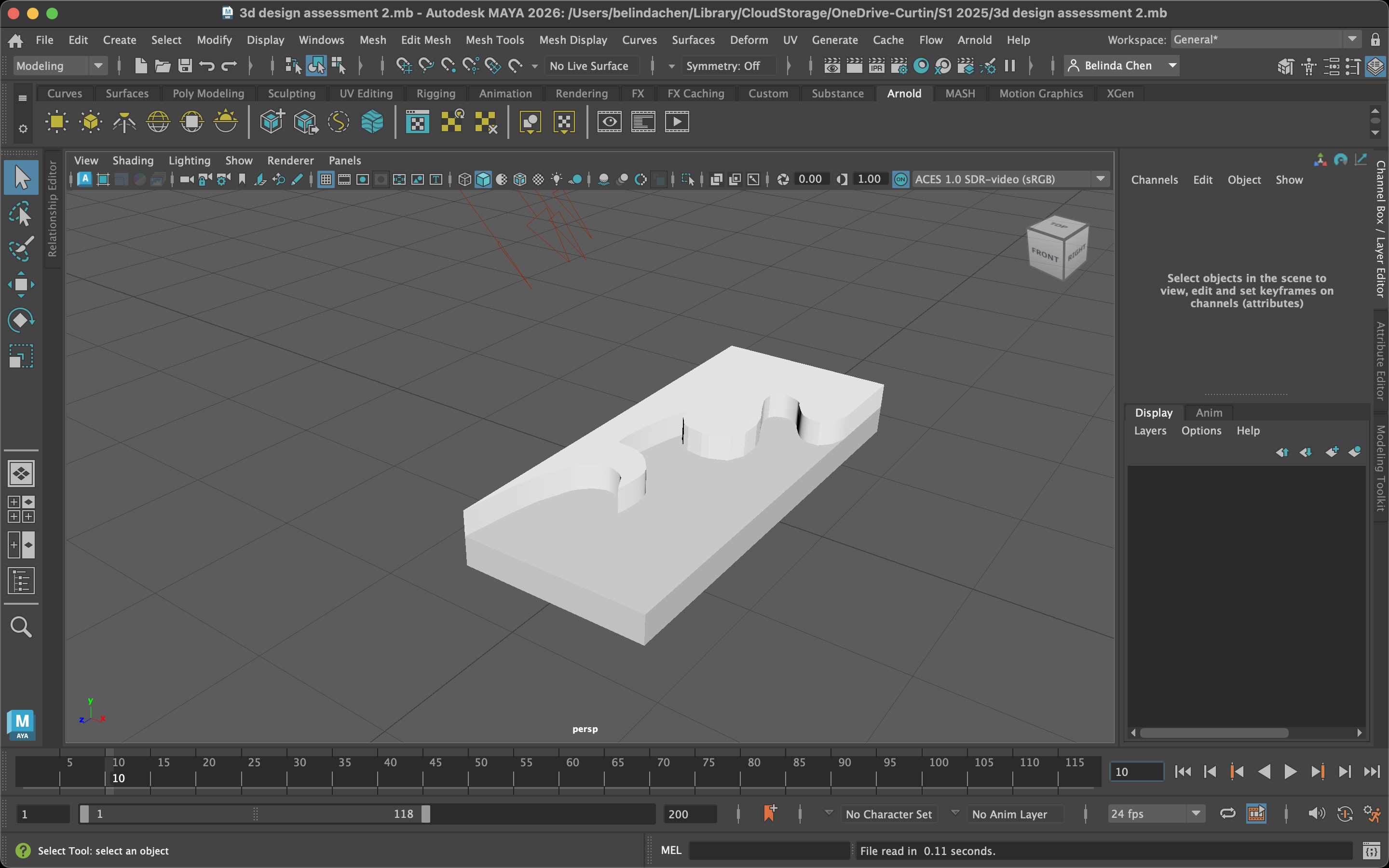Activate the Scale tool in toolbox

pyautogui.click(x=21, y=356)
